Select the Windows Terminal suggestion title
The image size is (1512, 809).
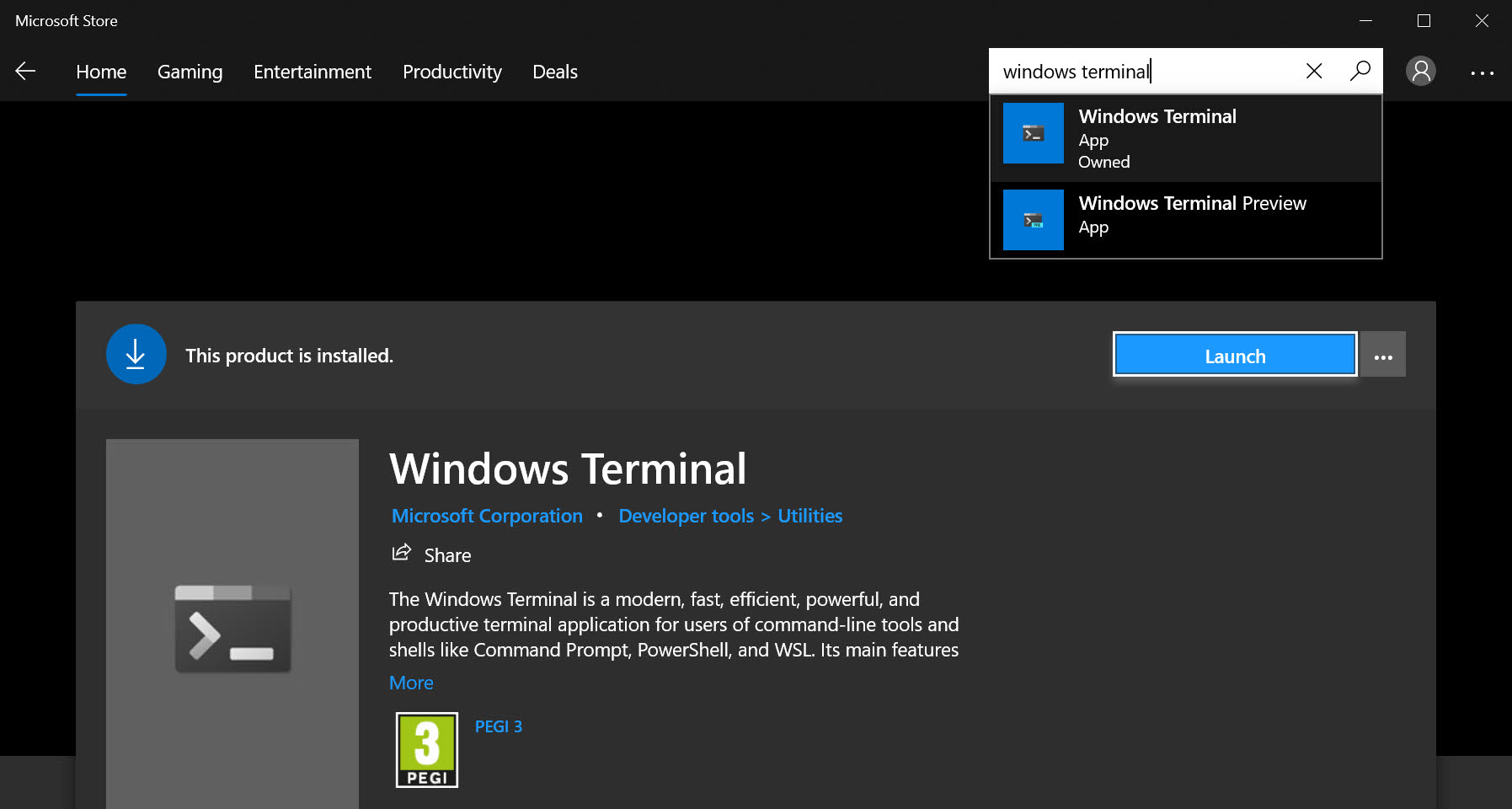tap(1157, 116)
